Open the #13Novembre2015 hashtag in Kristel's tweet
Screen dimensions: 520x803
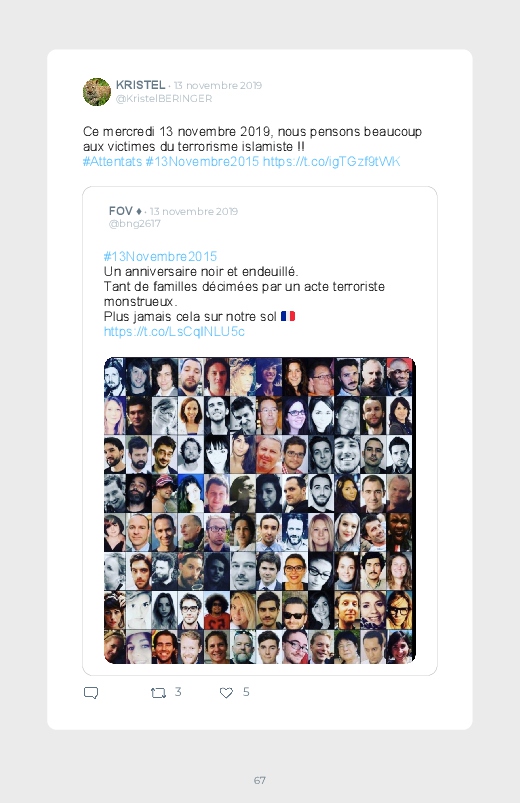[202, 161]
